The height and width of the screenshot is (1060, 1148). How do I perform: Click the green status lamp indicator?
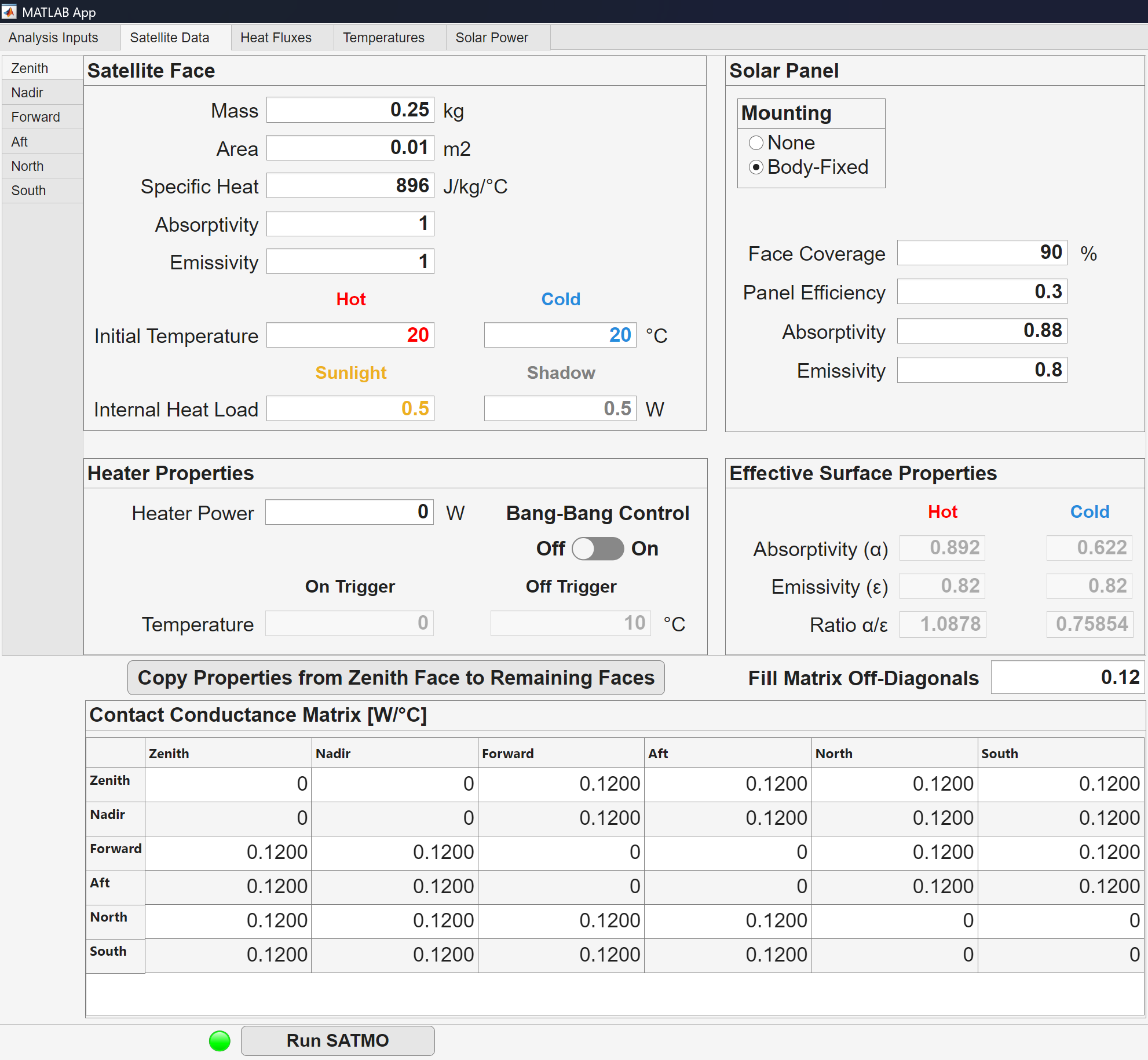click(220, 1041)
